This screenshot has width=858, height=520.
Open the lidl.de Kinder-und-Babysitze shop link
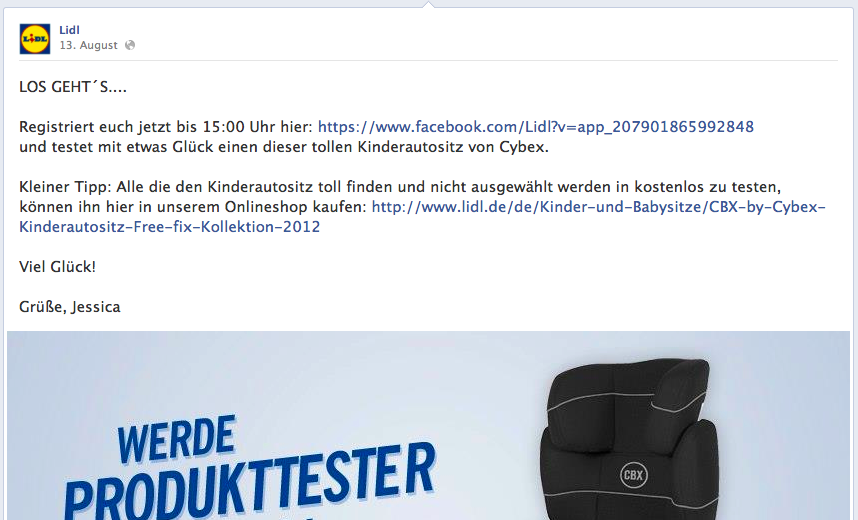pyautogui.click(x=599, y=207)
